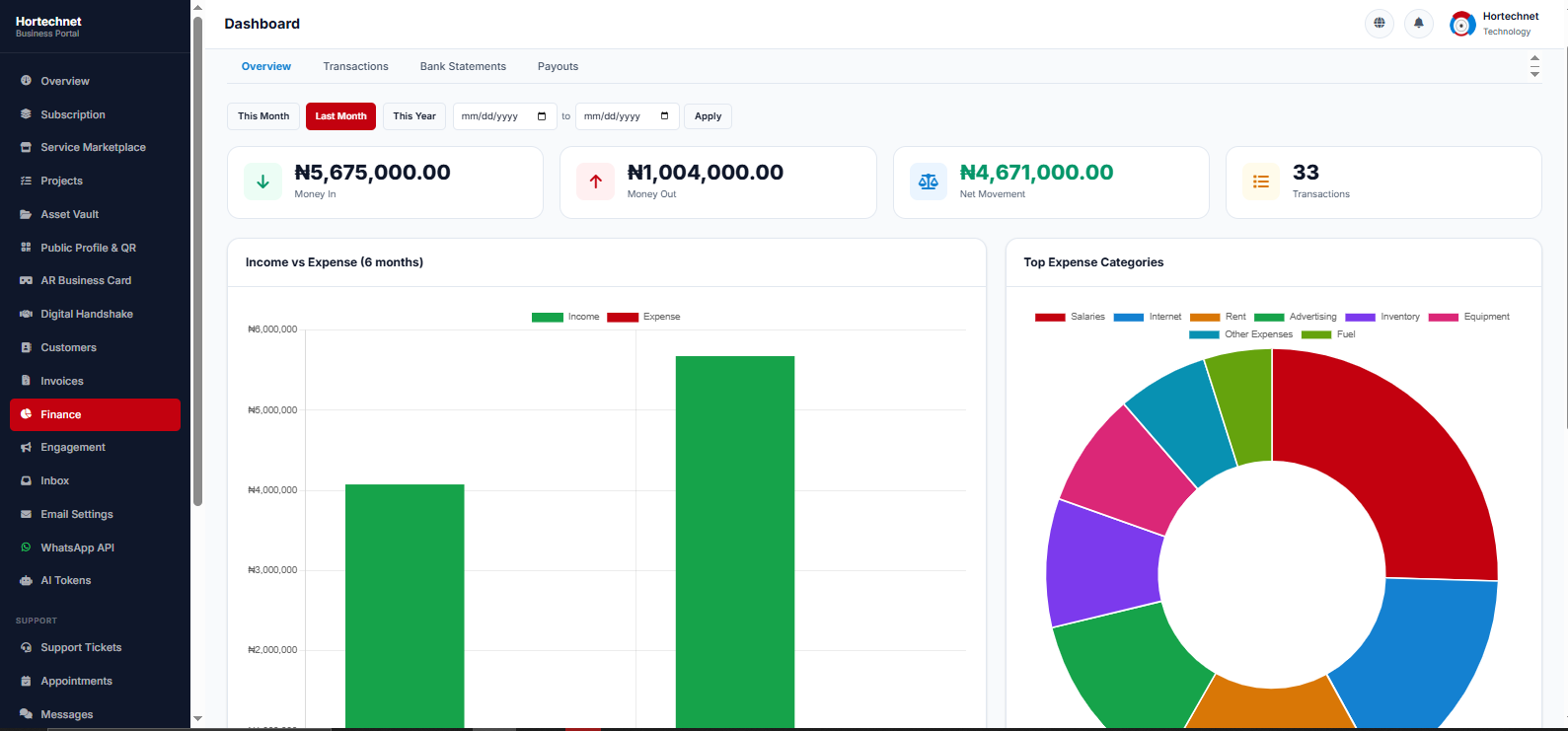The height and width of the screenshot is (731, 1568).
Task: Click the Projects list icon
Action: [26, 181]
